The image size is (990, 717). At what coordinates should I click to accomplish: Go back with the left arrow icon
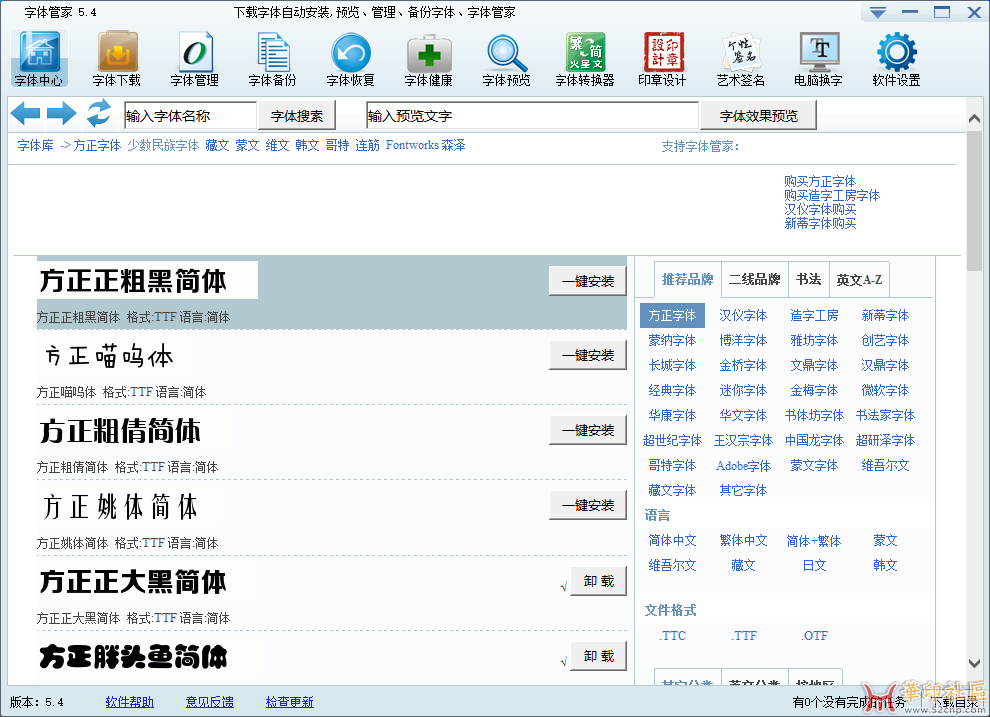(25, 114)
